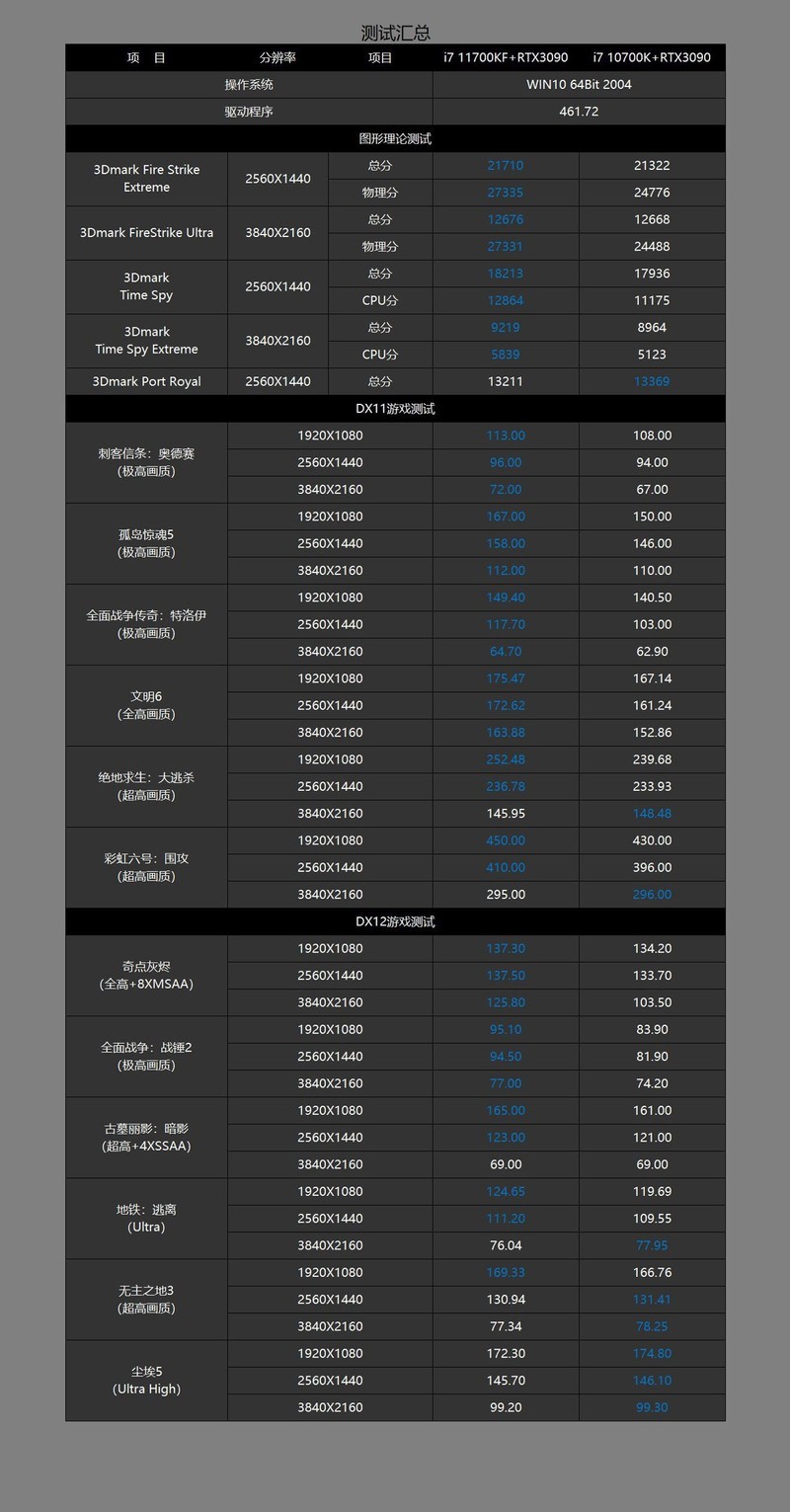
Task: Select the i7 11700KF+RTX3090 column header
Action: point(505,57)
